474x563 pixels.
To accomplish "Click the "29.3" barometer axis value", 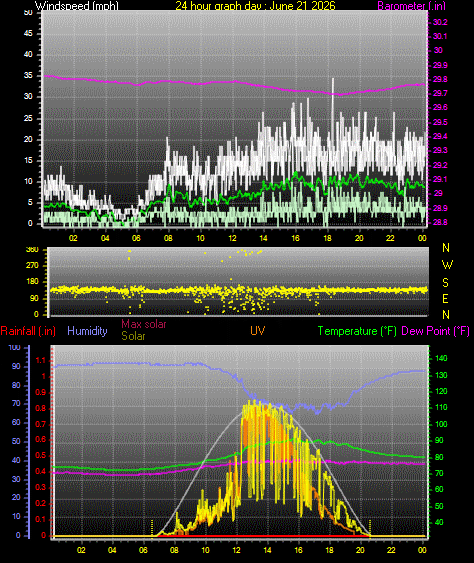I will [x=440, y=150].
